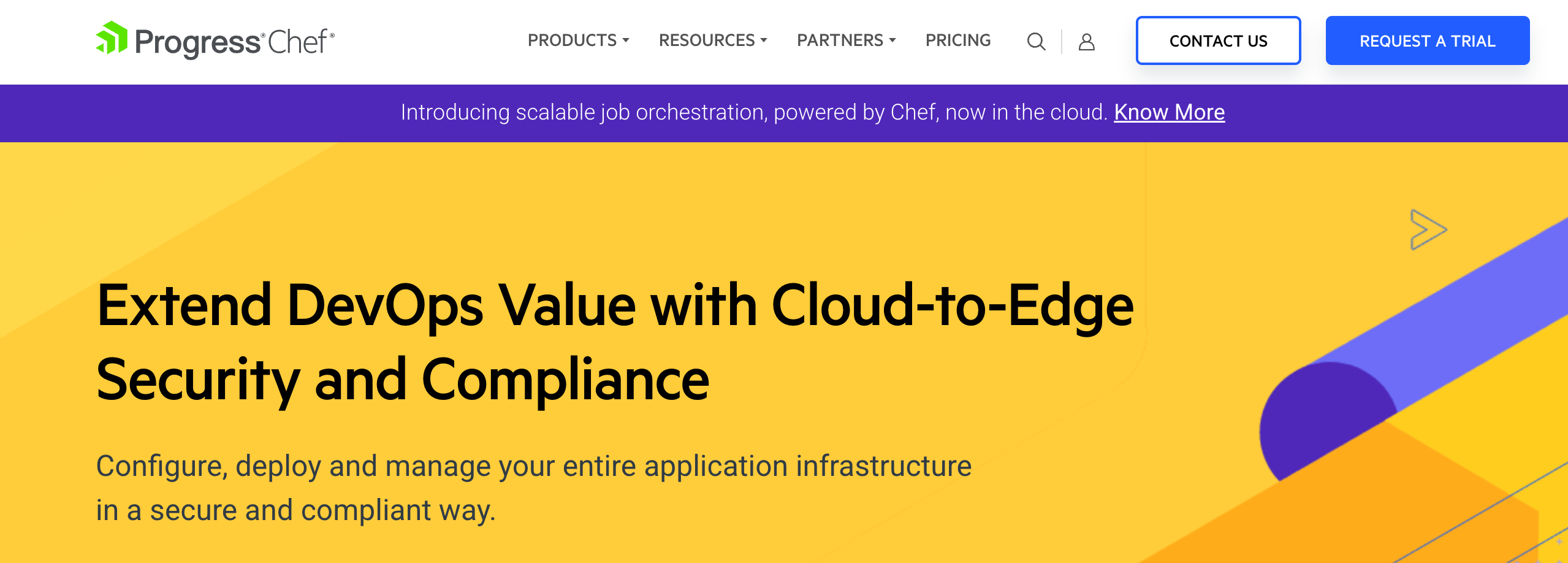
Task: Click the dark purple cylinder end graphic
Action: point(1318,417)
